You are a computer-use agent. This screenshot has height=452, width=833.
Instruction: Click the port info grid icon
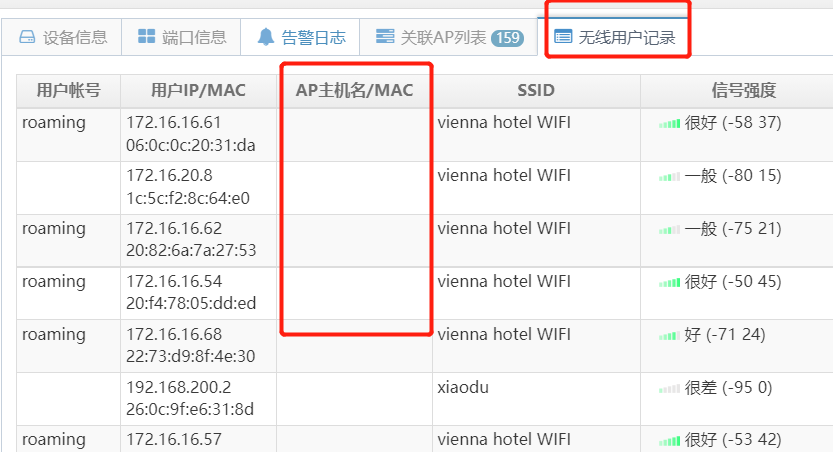coord(144,38)
